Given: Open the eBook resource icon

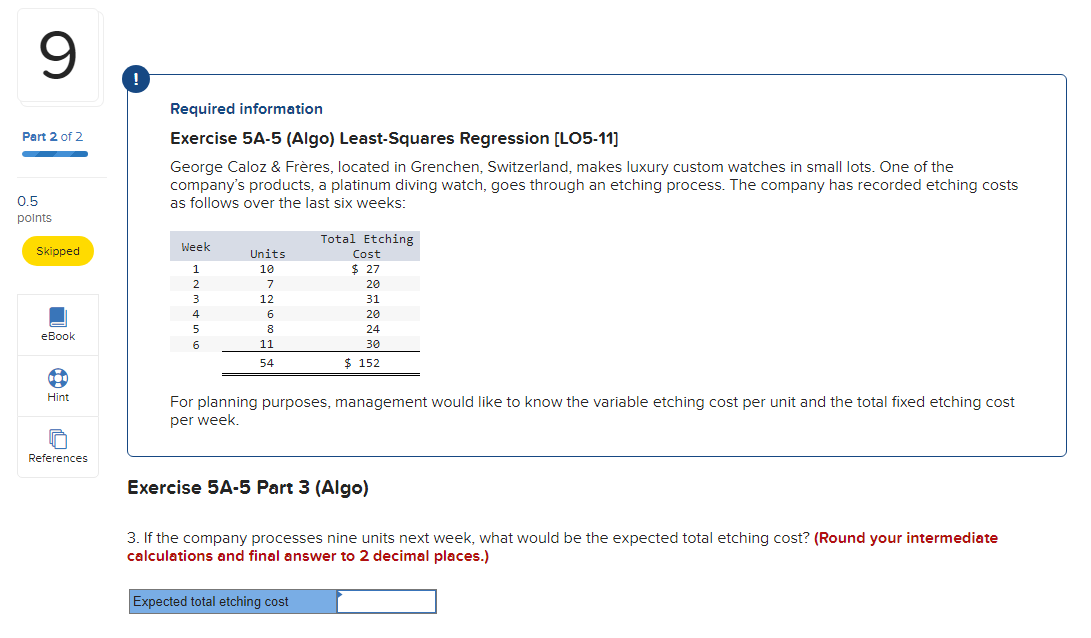Looking at the screenshot, I should tap(58, 317).
